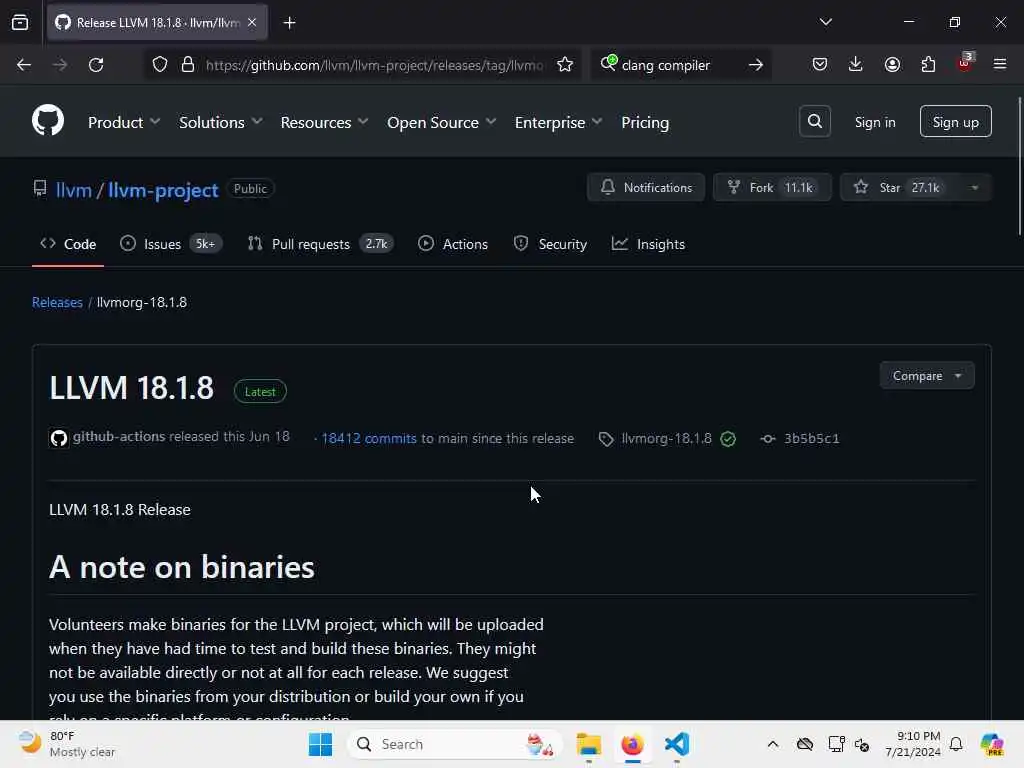This screenshot has width=1024, height=768.
Task: Click the search arrow go button
Action: click(756, 65)
